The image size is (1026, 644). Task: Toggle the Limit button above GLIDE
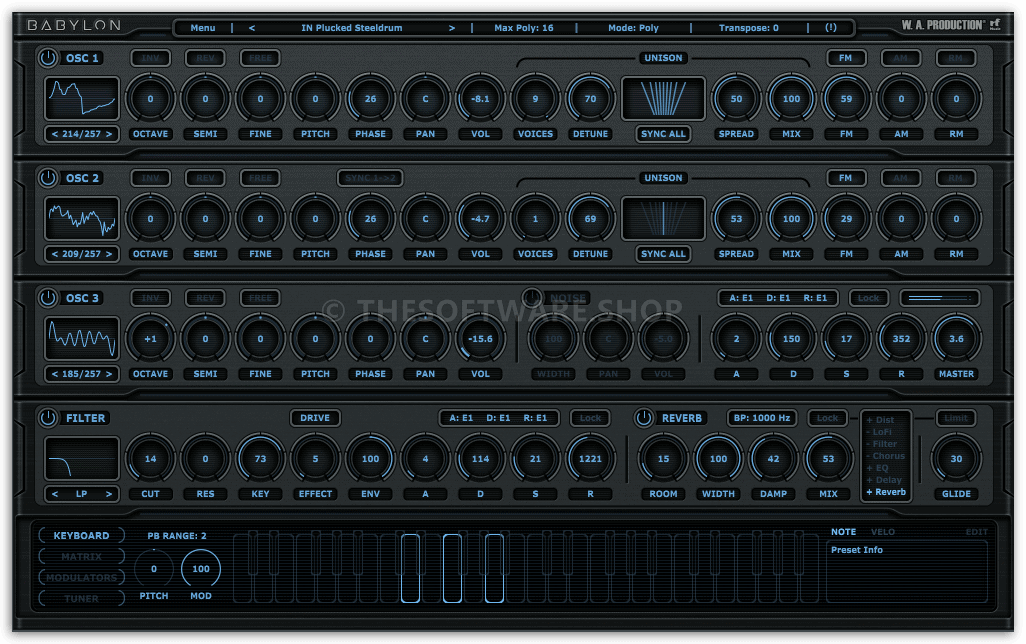[x=955, y=418]
